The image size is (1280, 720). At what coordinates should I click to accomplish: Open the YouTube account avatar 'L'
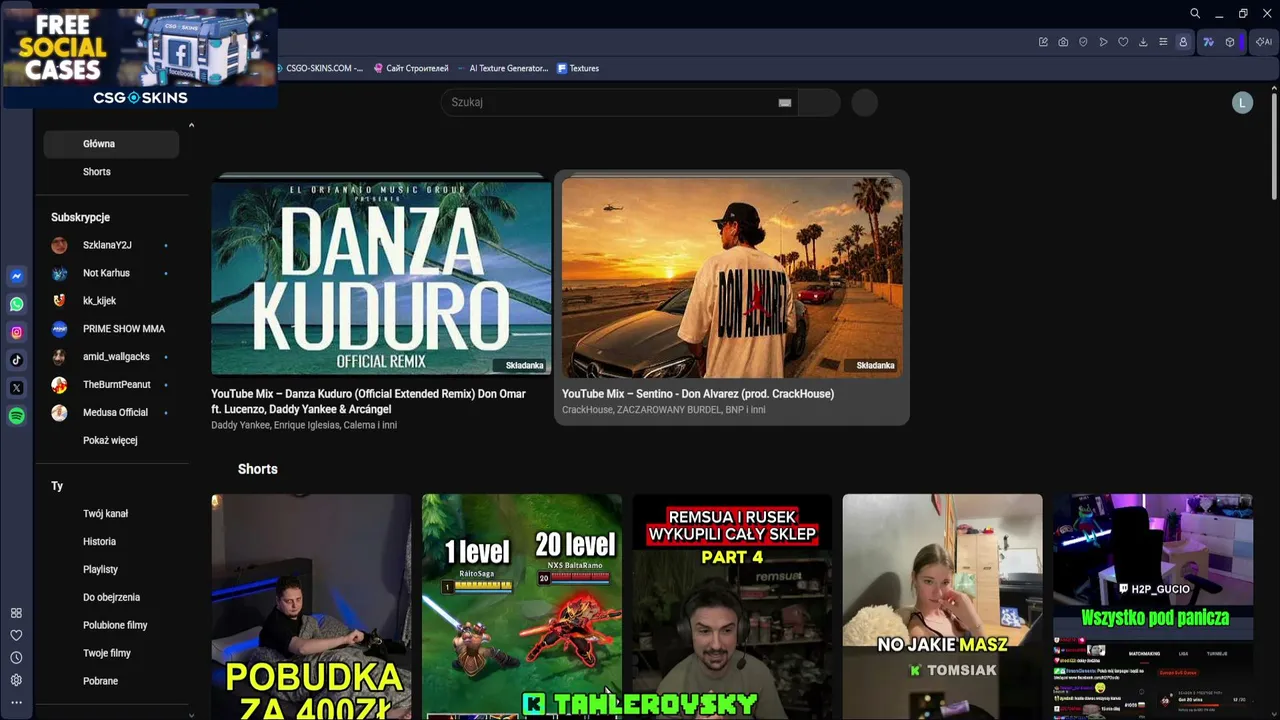point(1242,102)
